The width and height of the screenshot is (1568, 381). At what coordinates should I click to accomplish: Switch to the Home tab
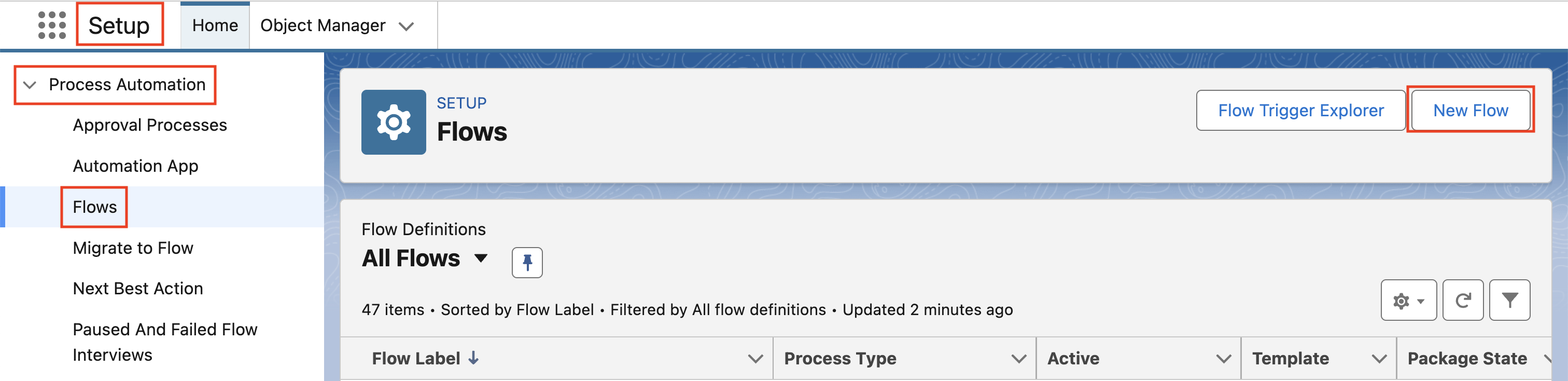tap(215, 25)
